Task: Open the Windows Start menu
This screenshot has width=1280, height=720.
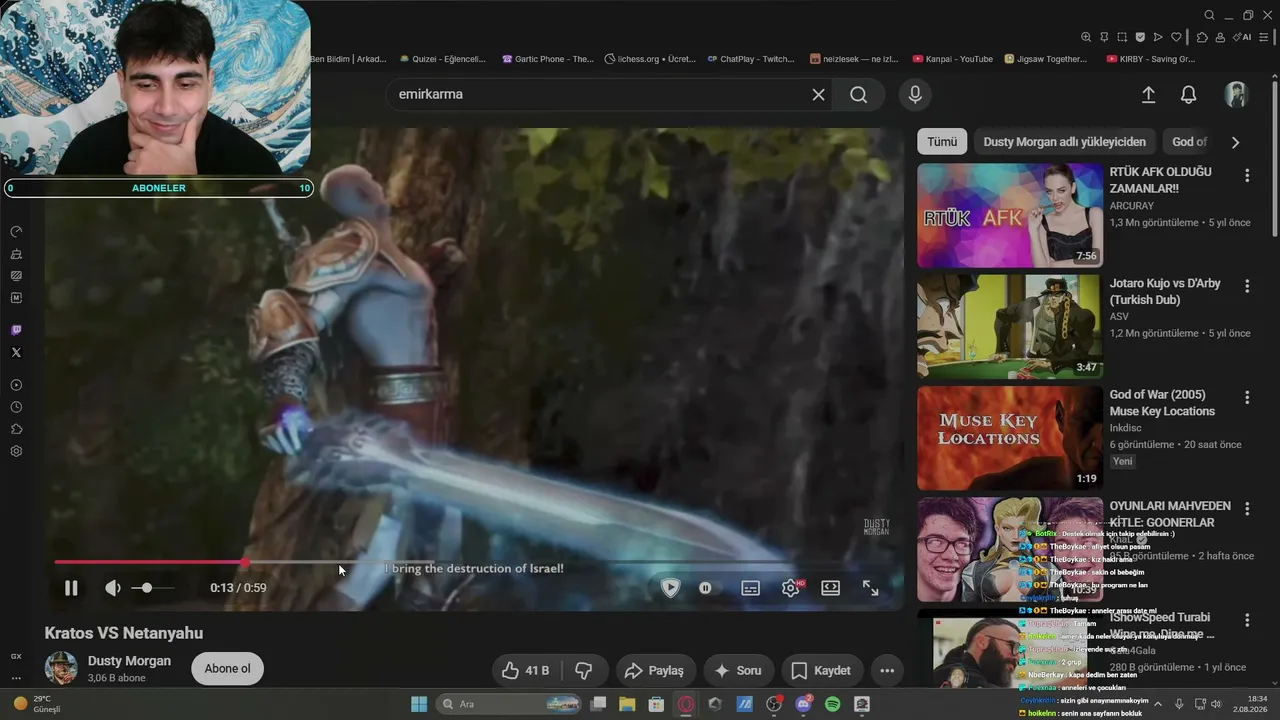Action: [x=419, y=704]
